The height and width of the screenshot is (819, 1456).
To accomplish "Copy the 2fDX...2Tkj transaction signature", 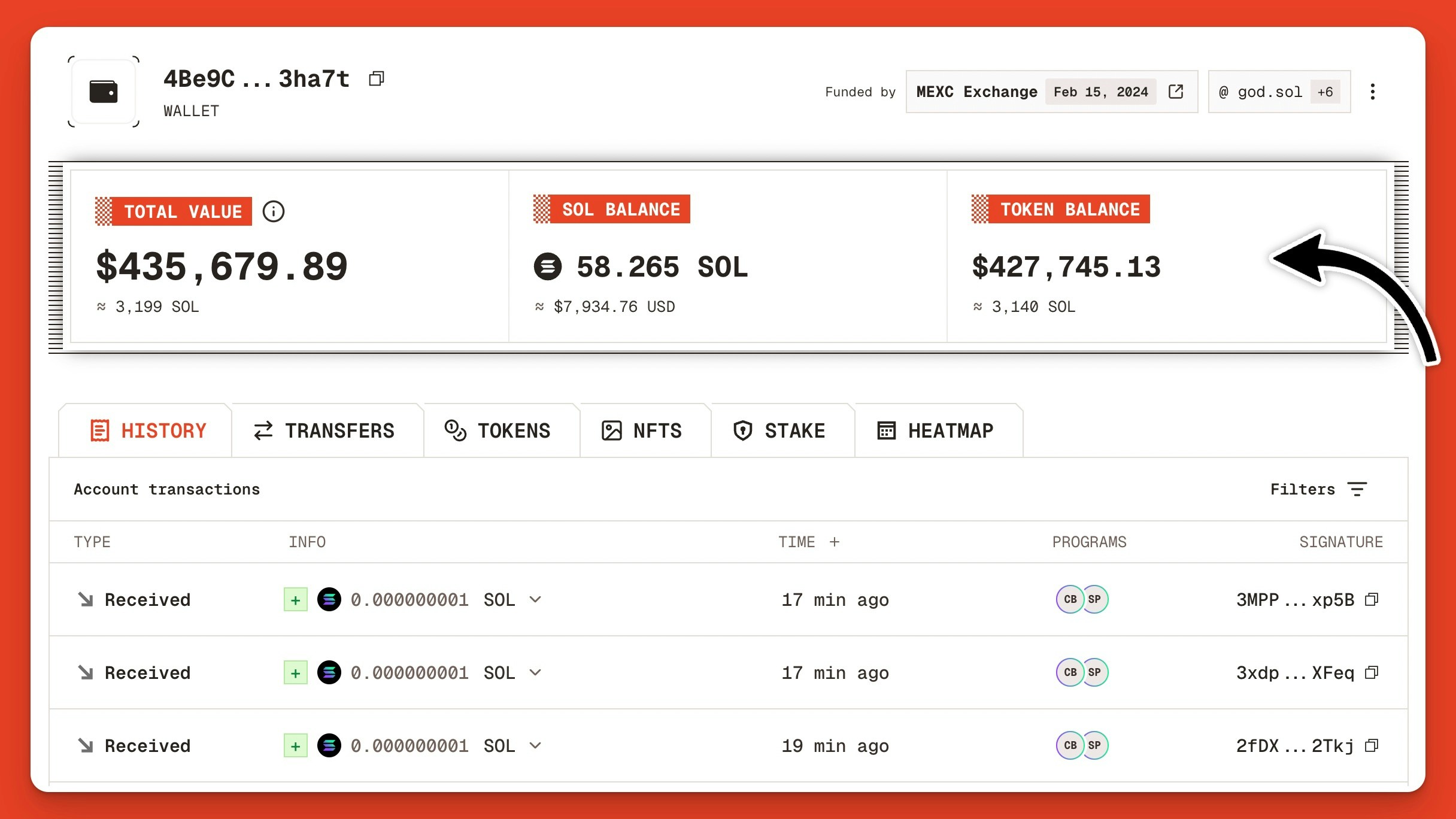I will point(1372,746).
